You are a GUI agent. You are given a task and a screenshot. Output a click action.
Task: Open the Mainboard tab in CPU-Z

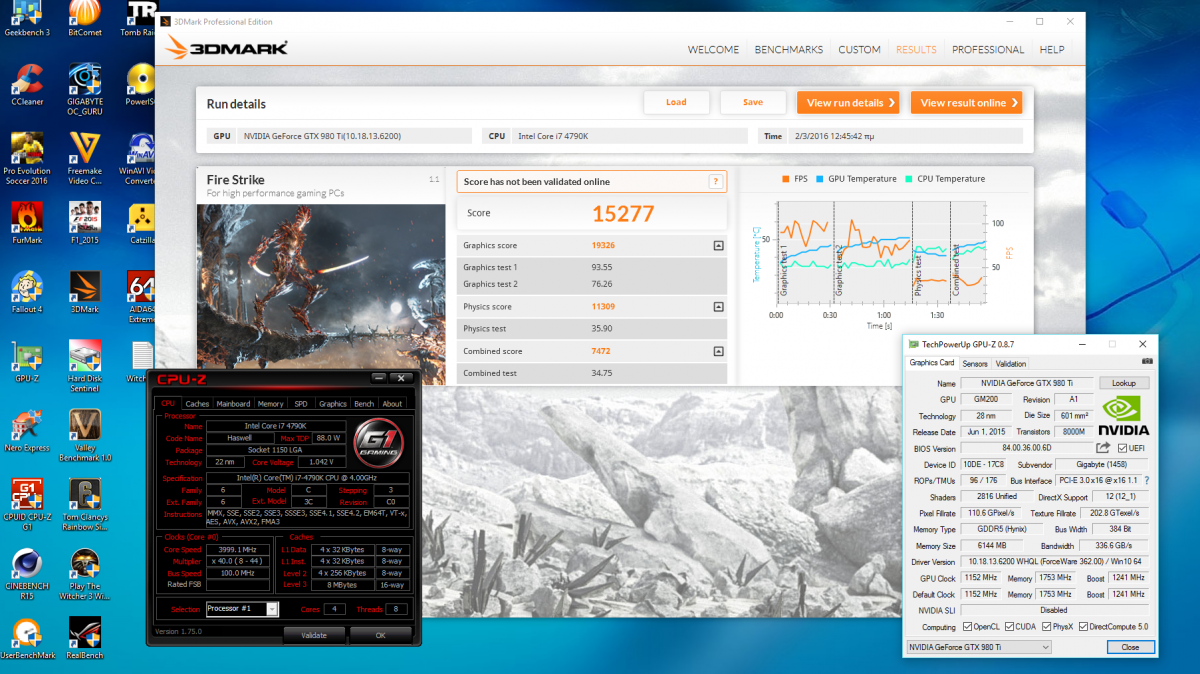pyautogui.click(x=234, y=404)
